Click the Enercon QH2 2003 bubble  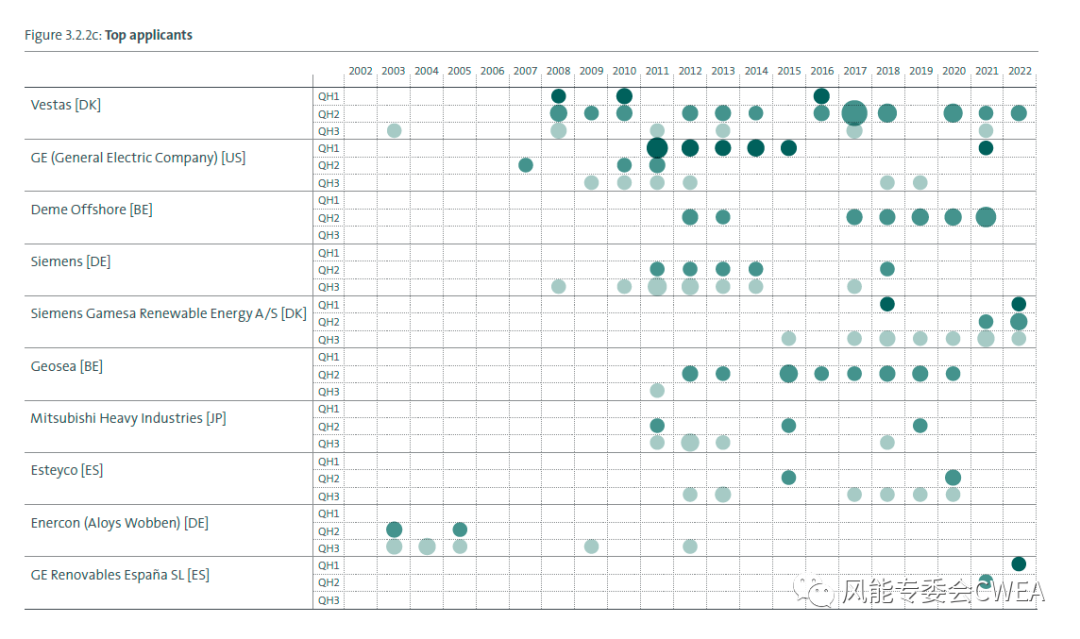[x=394, y=530]
